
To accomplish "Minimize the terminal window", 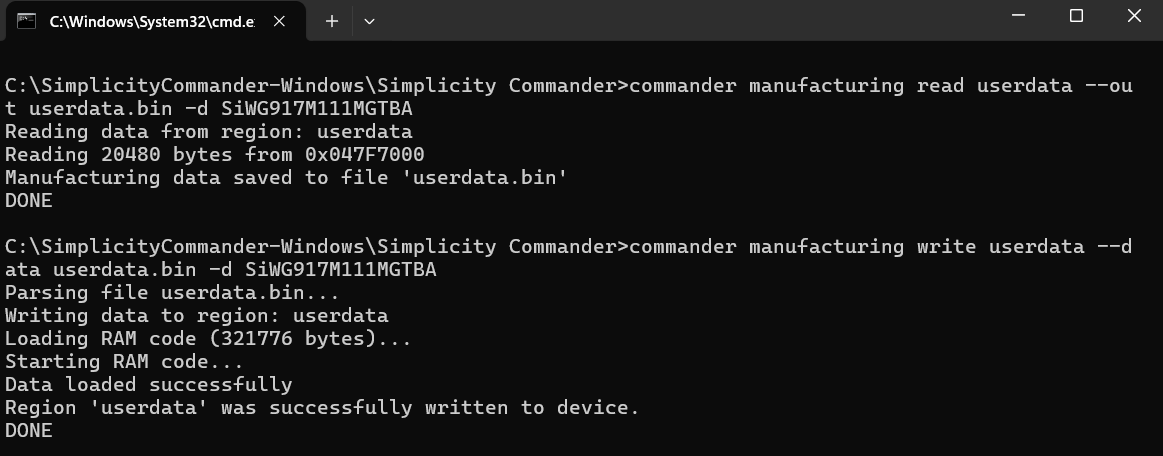I will pyautogui.click(x=1020, y=16).
